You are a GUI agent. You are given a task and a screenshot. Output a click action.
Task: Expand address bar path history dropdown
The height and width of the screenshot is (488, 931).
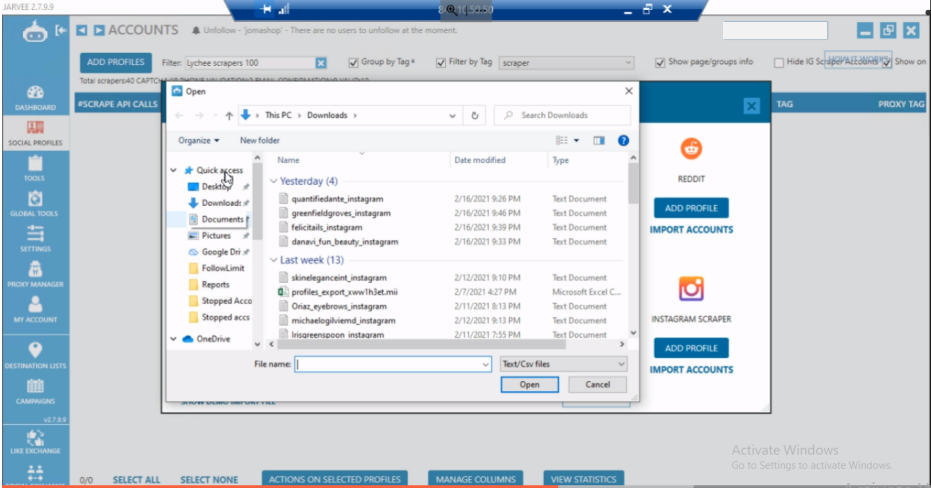pyautogui.click(x=452, y=116)
